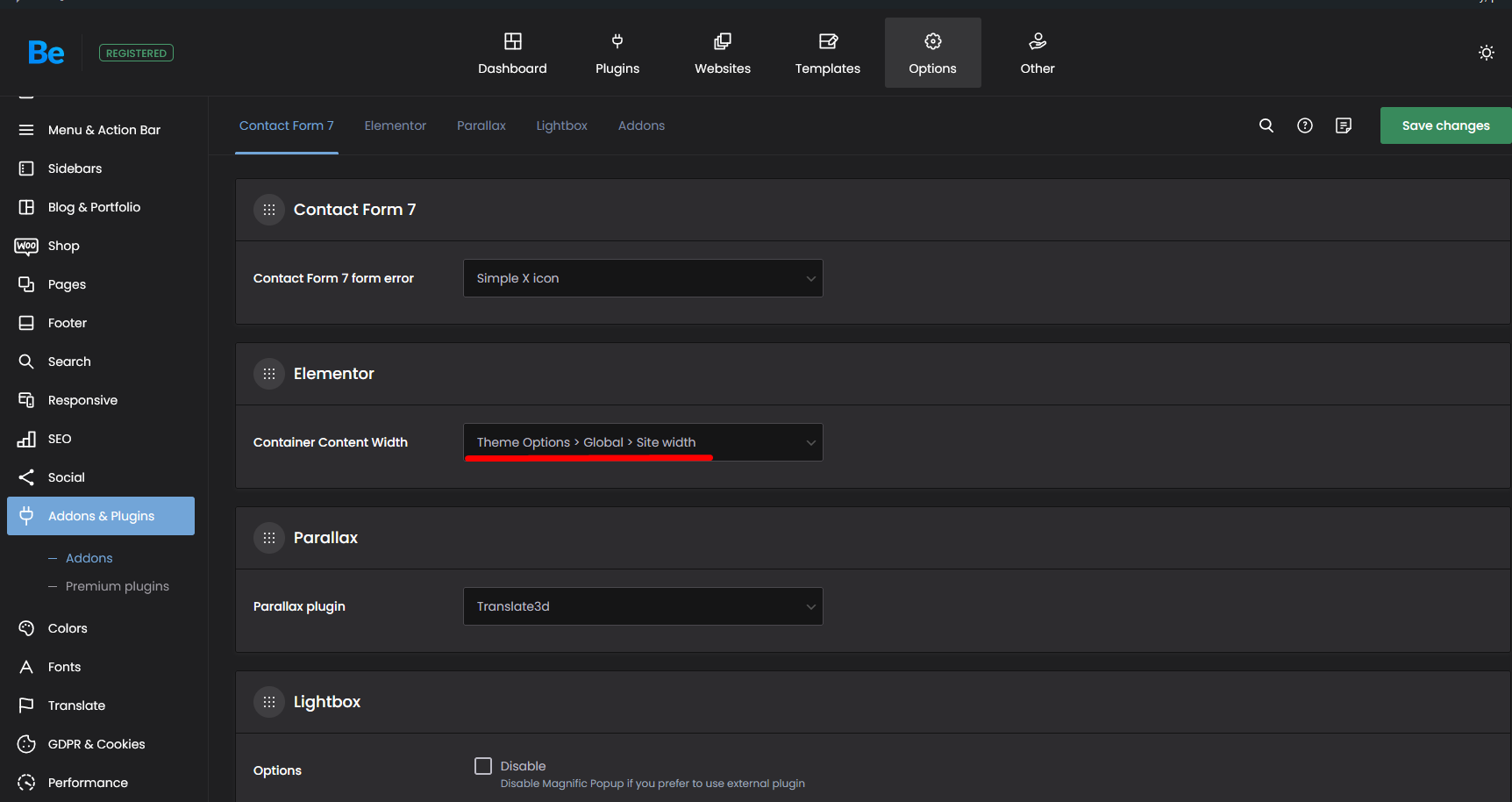
Task: Select Addons & Plugins in sidebar
Action: coord(101,516)
